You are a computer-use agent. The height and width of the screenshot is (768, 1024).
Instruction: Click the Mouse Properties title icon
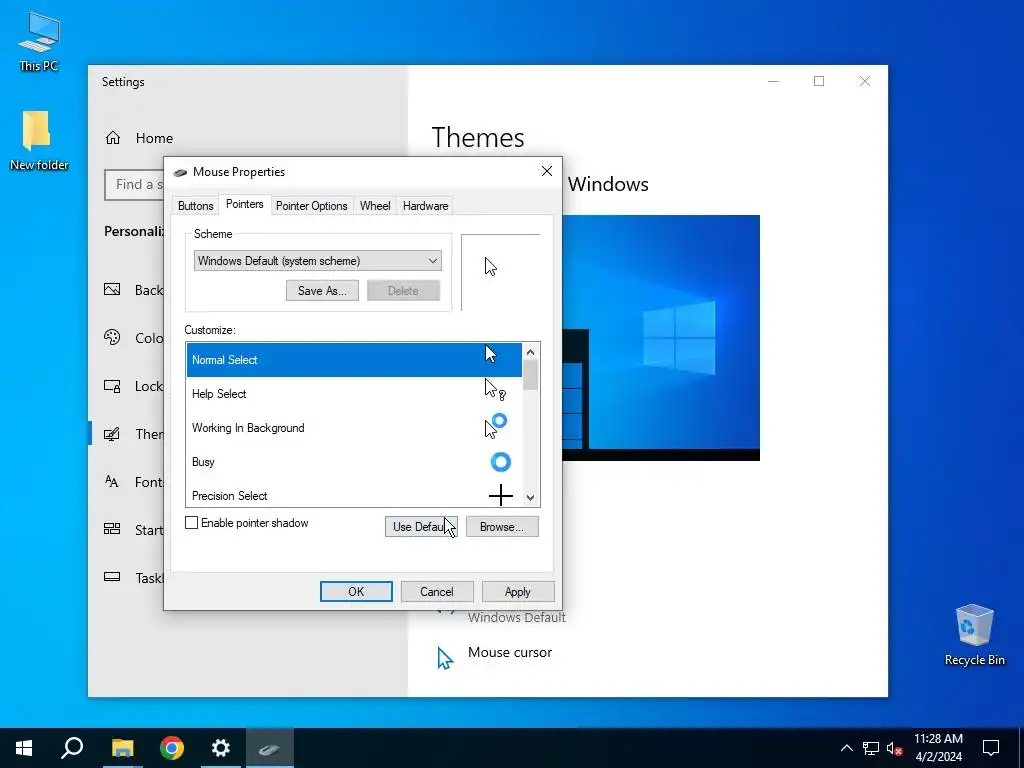click(x=180, y=172)
